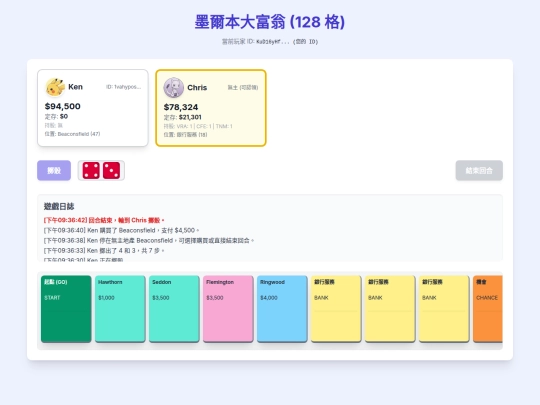
Task: Select the Seddon $3,500 tile
Action: 174,309
